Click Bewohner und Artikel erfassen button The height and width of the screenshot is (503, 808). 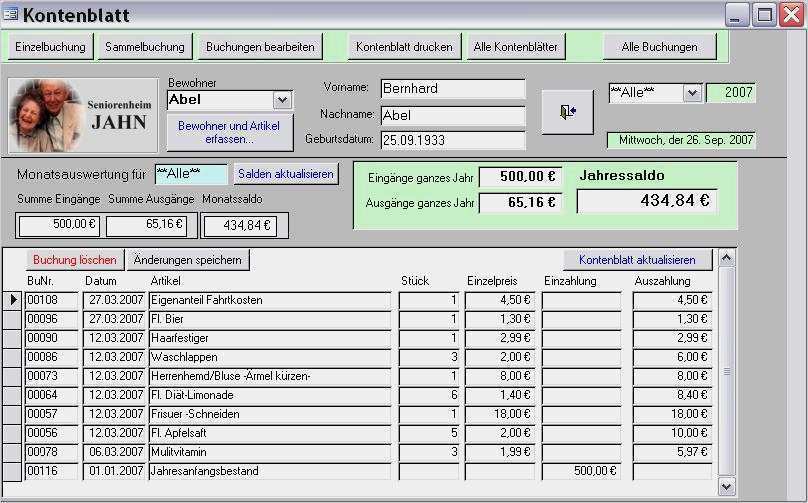[229, 132]
